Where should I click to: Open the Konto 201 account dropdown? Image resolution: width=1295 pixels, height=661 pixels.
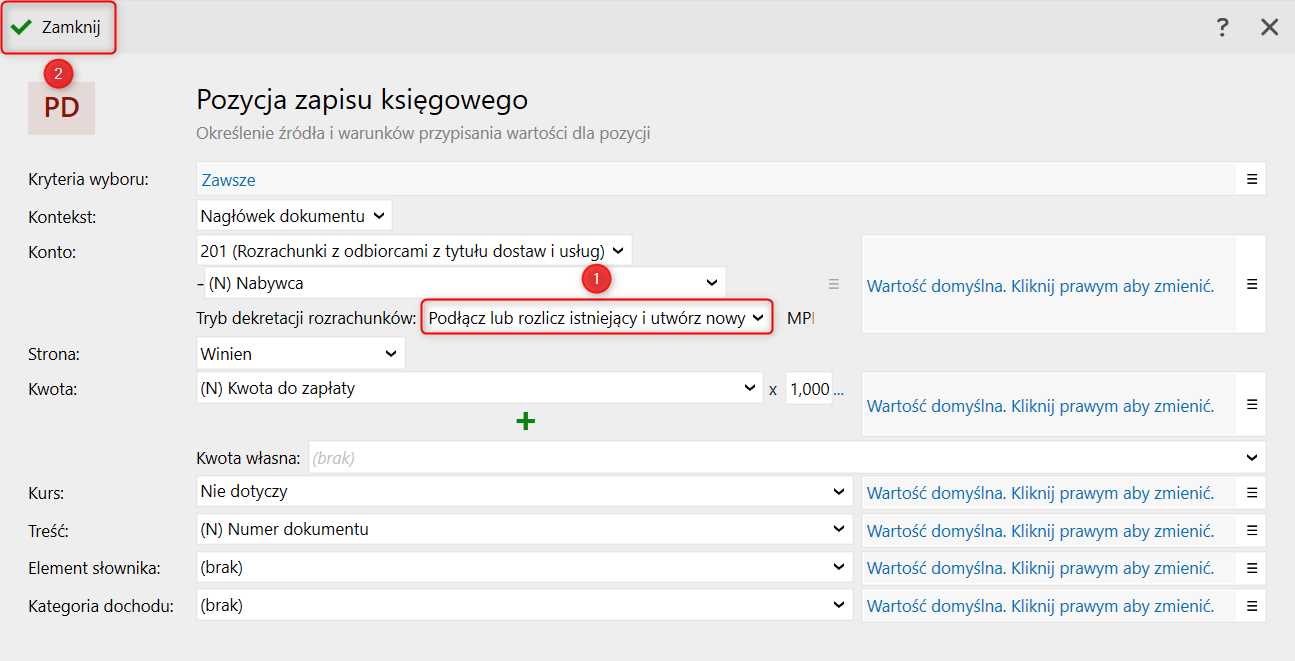414,250
